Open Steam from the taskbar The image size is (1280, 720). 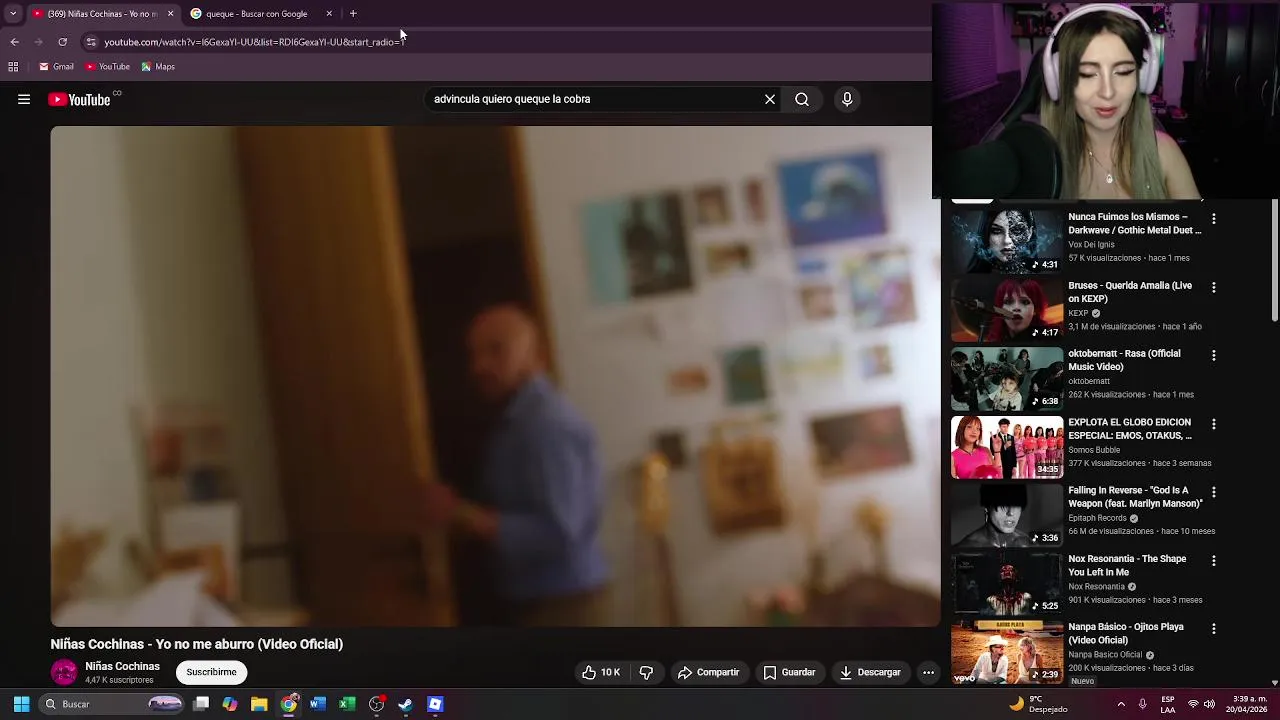click(x=405, y=704)
